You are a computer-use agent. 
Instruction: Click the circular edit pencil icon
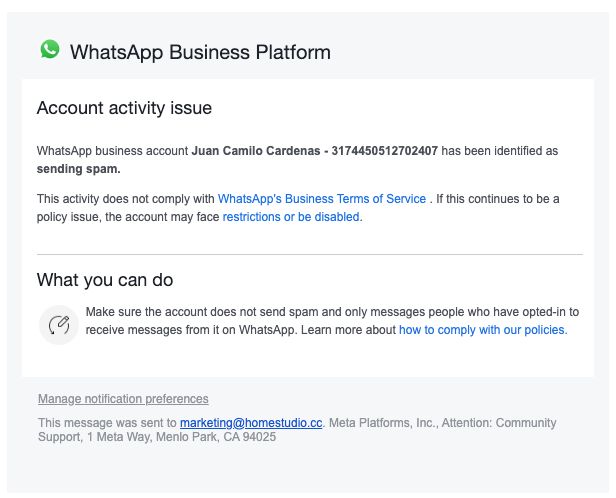pyautogui.click(x=59, y=325)
